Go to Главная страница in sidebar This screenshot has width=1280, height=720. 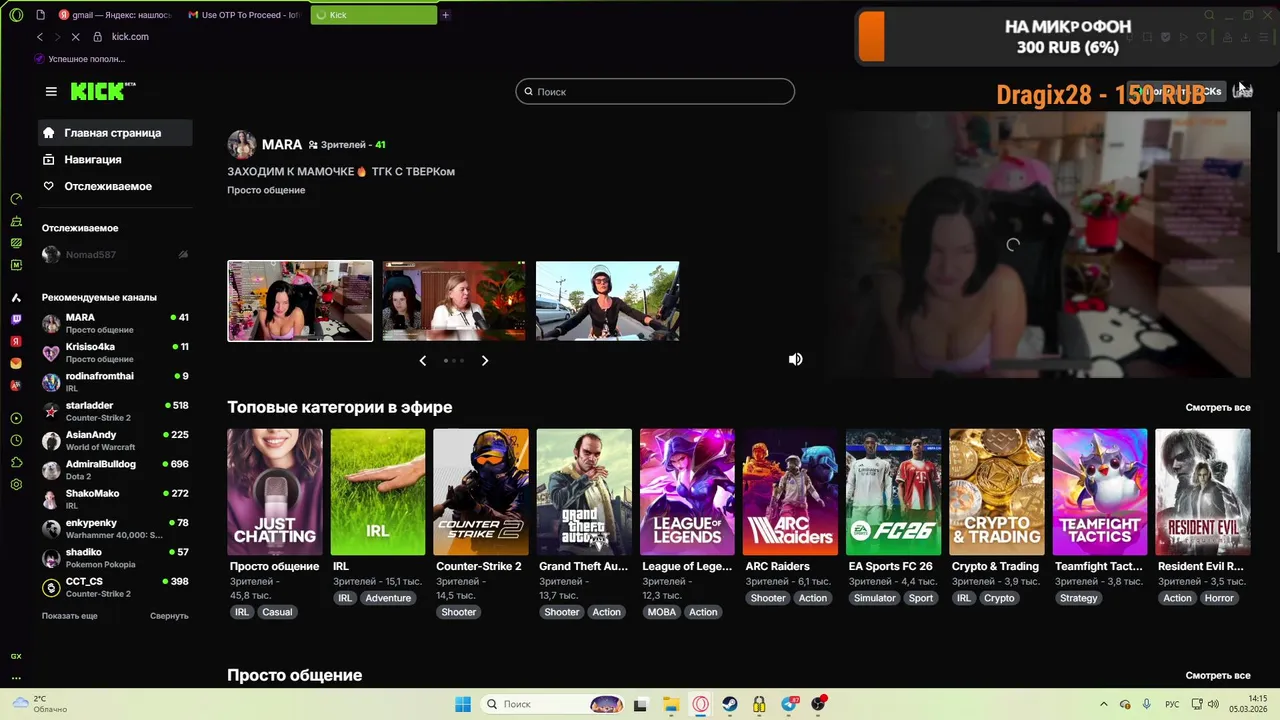click(x=115, y=133)
